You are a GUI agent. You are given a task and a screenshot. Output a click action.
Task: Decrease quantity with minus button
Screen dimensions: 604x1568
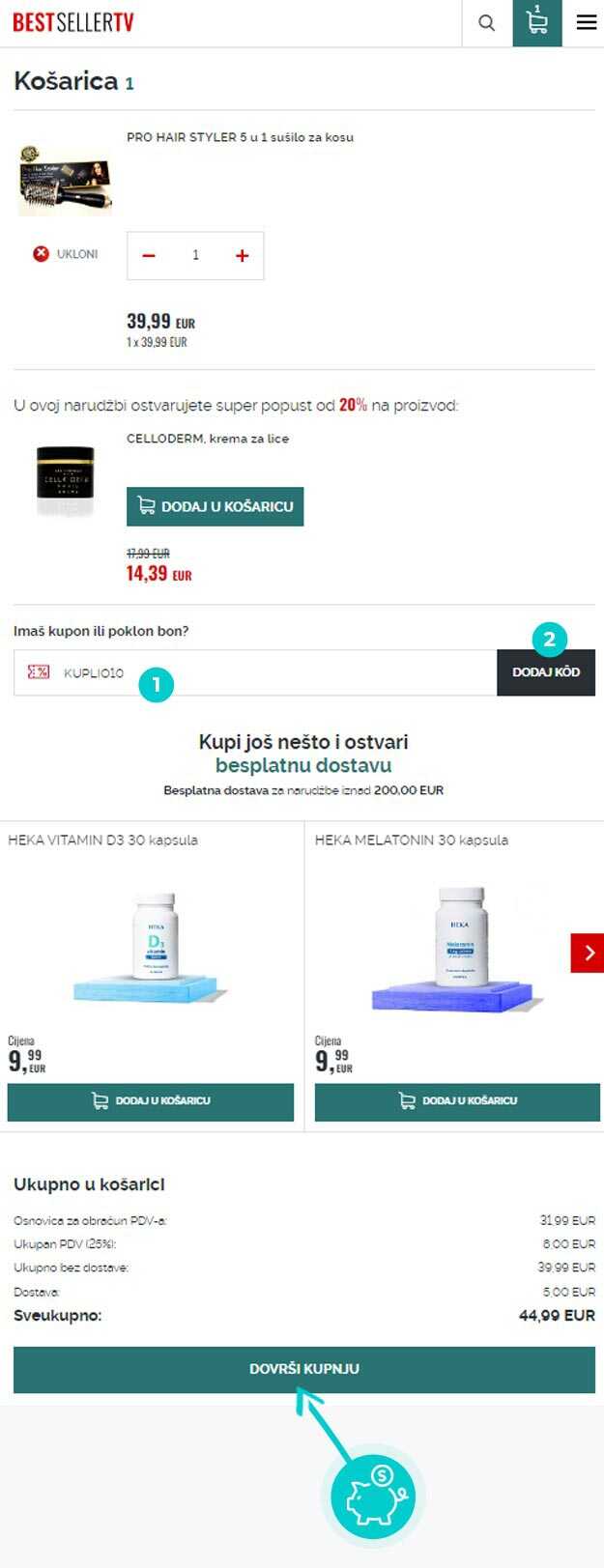(149, 255)
